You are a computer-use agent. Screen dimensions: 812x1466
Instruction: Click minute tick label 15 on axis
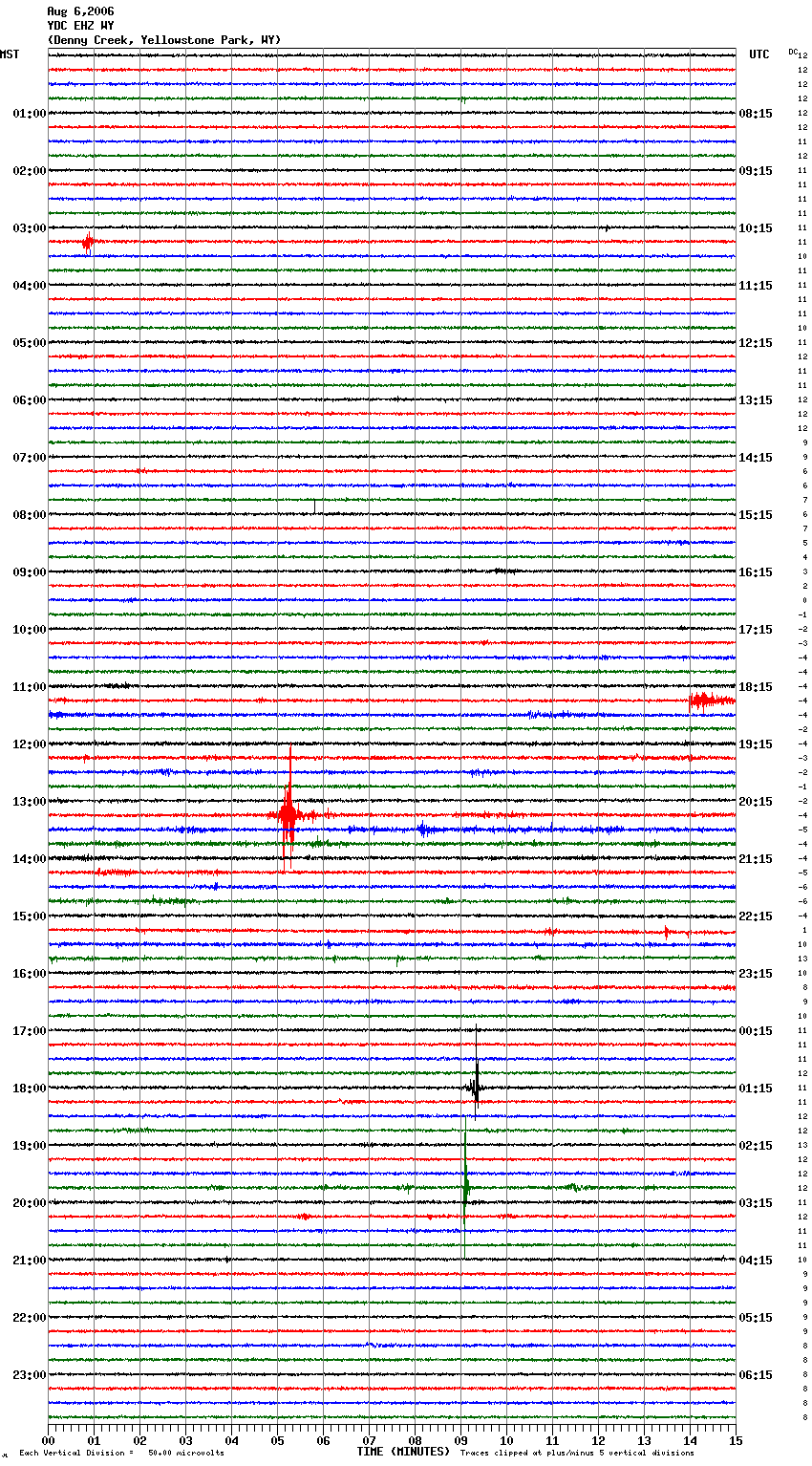(736, 1440)
